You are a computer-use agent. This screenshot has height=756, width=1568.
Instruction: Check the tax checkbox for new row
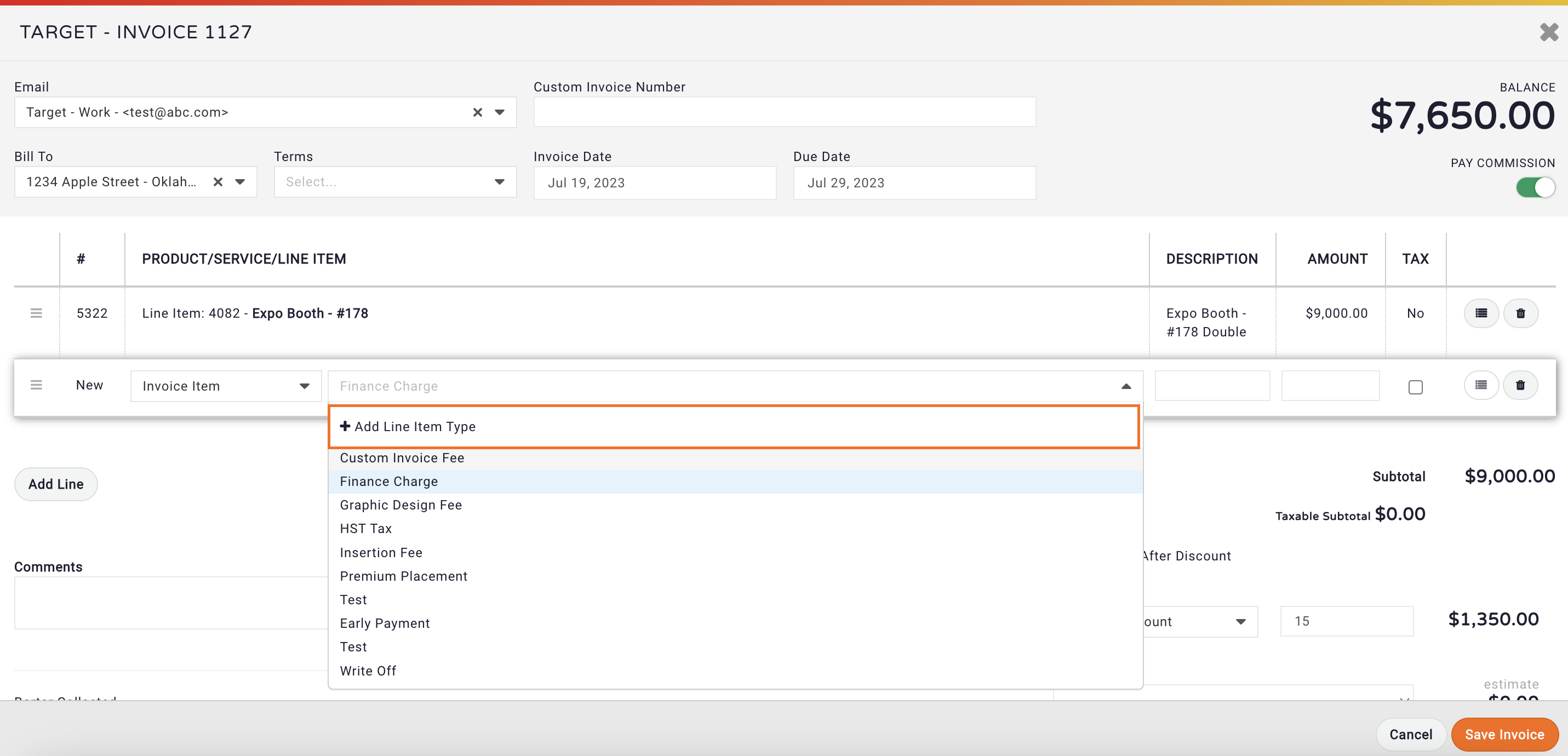1415,387
